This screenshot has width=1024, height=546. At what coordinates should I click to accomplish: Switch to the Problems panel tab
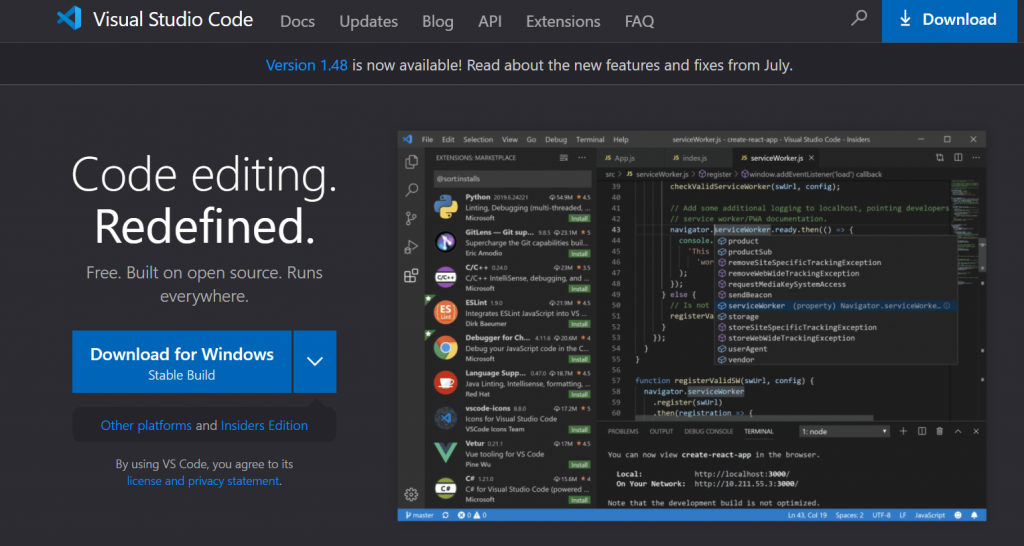tap(623, 432)
